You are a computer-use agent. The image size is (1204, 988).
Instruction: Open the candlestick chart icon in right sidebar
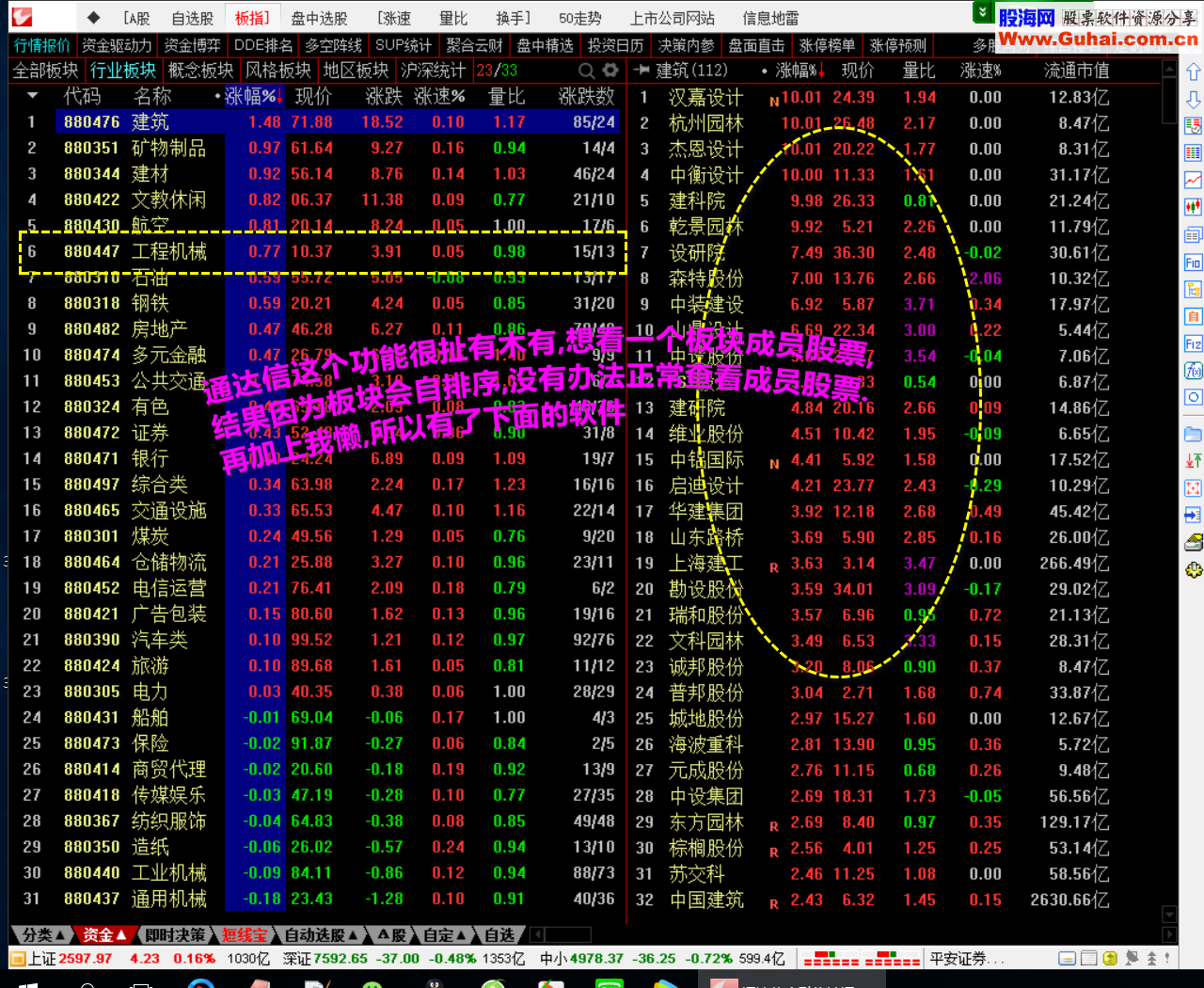pyautogui.click(x=1193, y=208)
